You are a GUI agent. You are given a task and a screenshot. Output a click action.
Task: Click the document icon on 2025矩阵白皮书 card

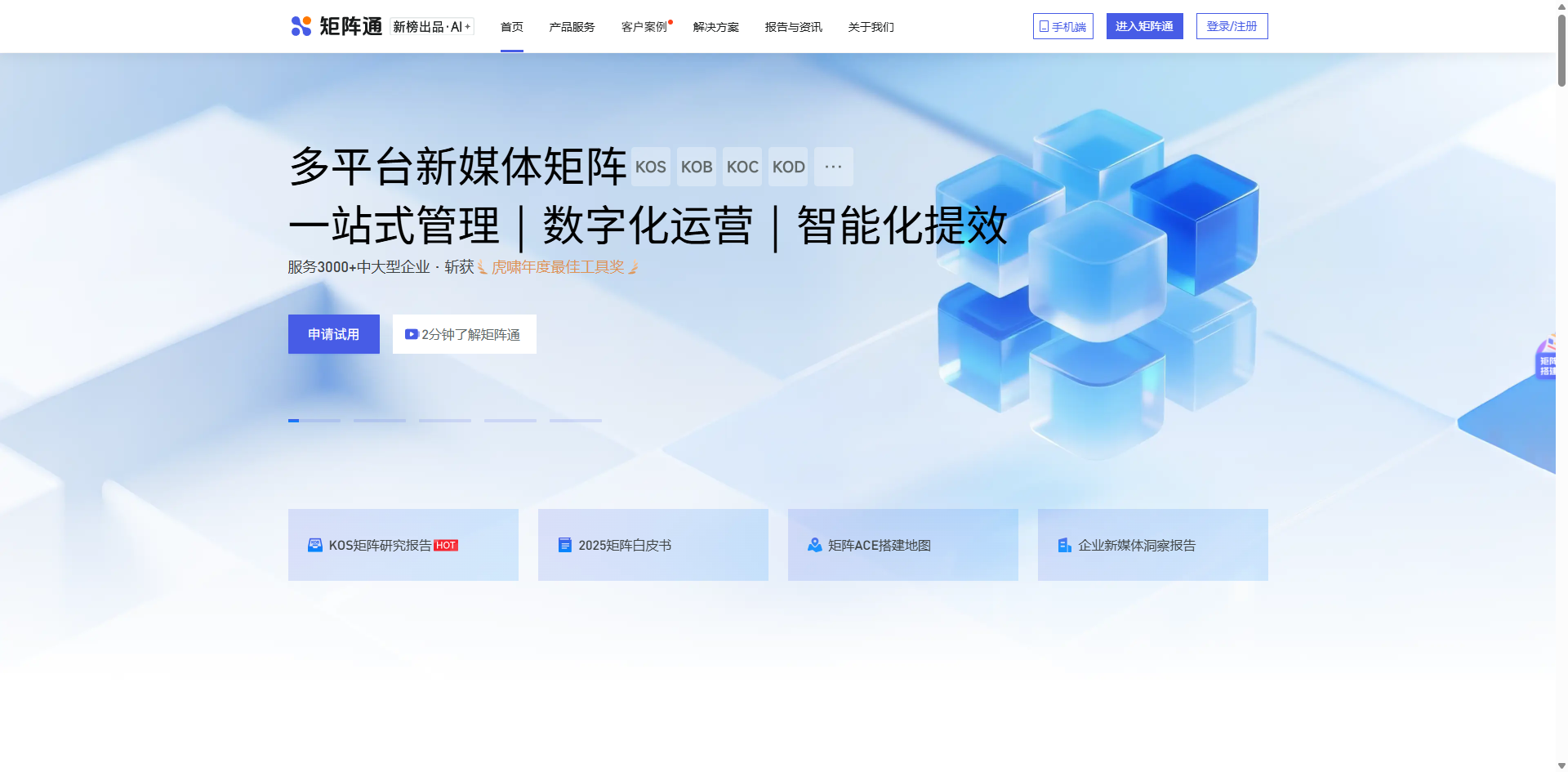click(564, 545)
